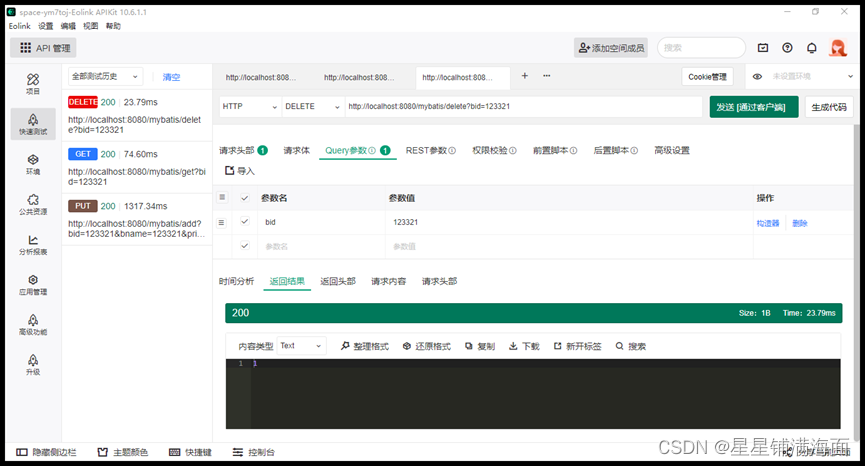The image size is (865, 466).
Task: Click the 生成代码 button
Action: coord(829,106)
